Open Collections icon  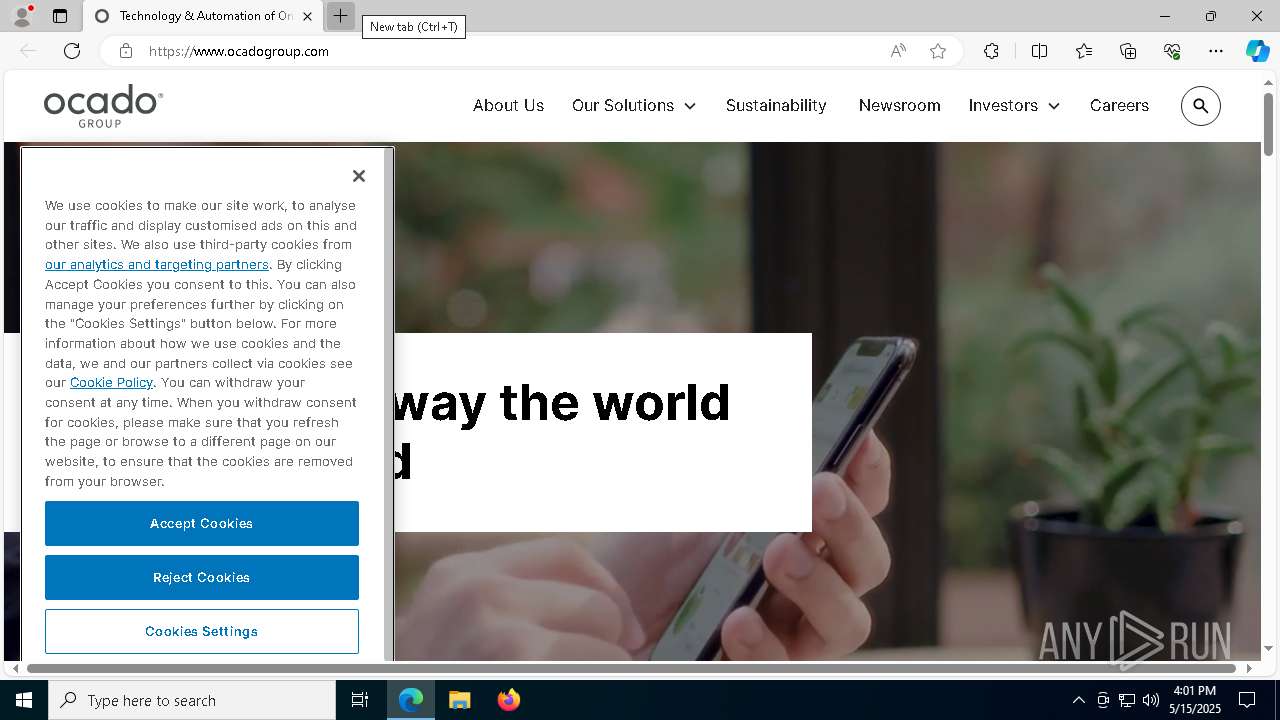1128,51
